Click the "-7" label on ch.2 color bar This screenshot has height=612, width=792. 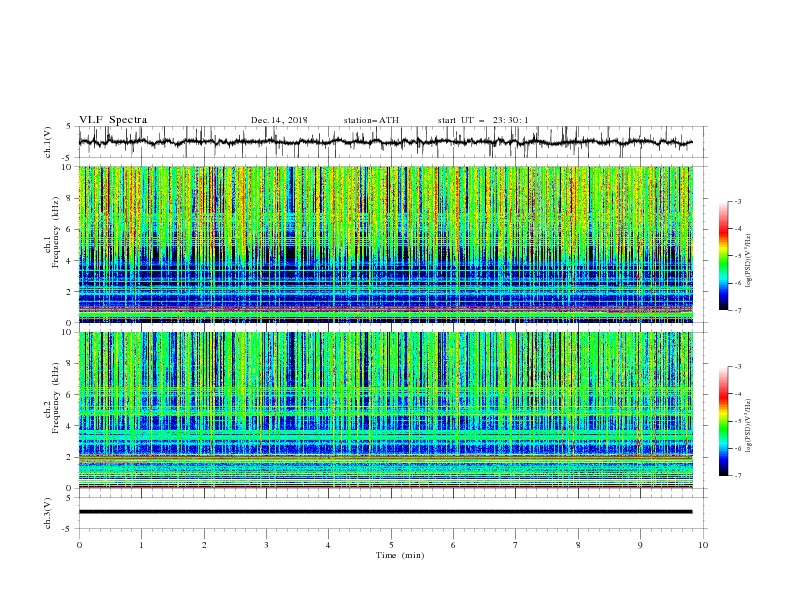pyautogui.click(x=737, y=475)
